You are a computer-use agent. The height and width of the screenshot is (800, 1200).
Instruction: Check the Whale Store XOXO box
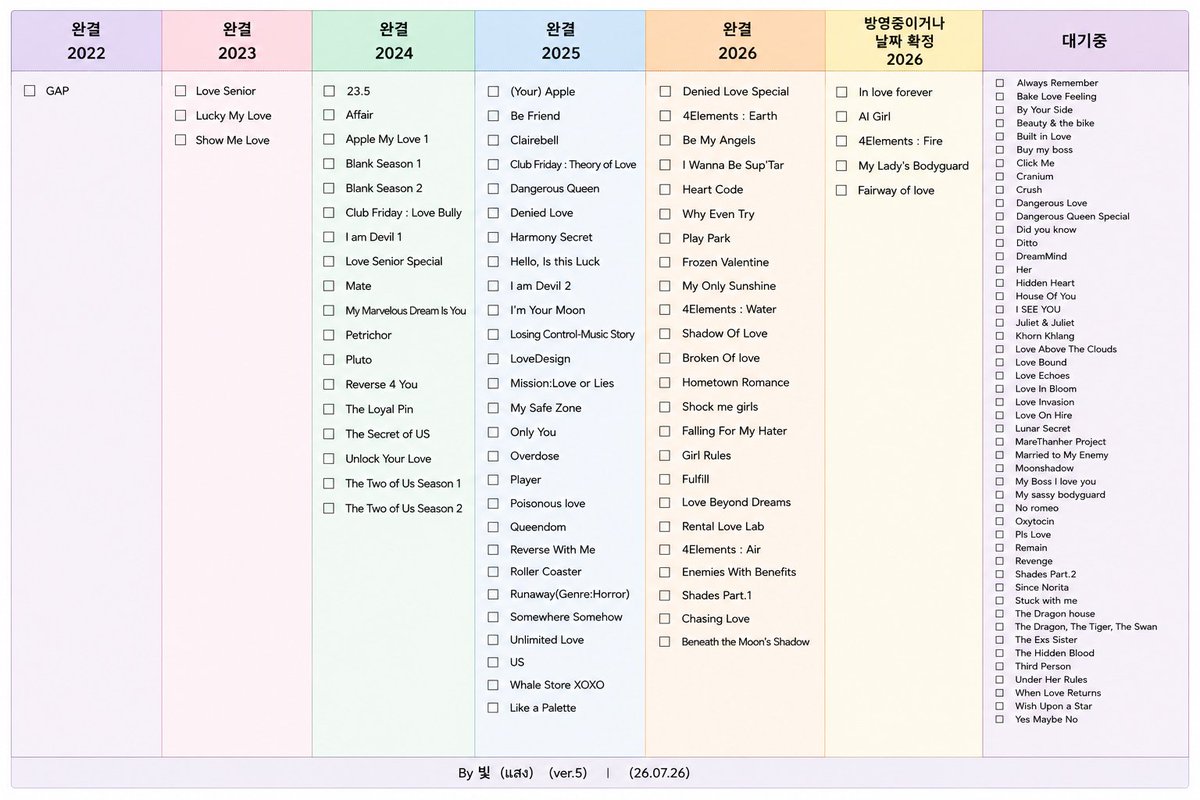pyautogui.click(x=493, y=685)
